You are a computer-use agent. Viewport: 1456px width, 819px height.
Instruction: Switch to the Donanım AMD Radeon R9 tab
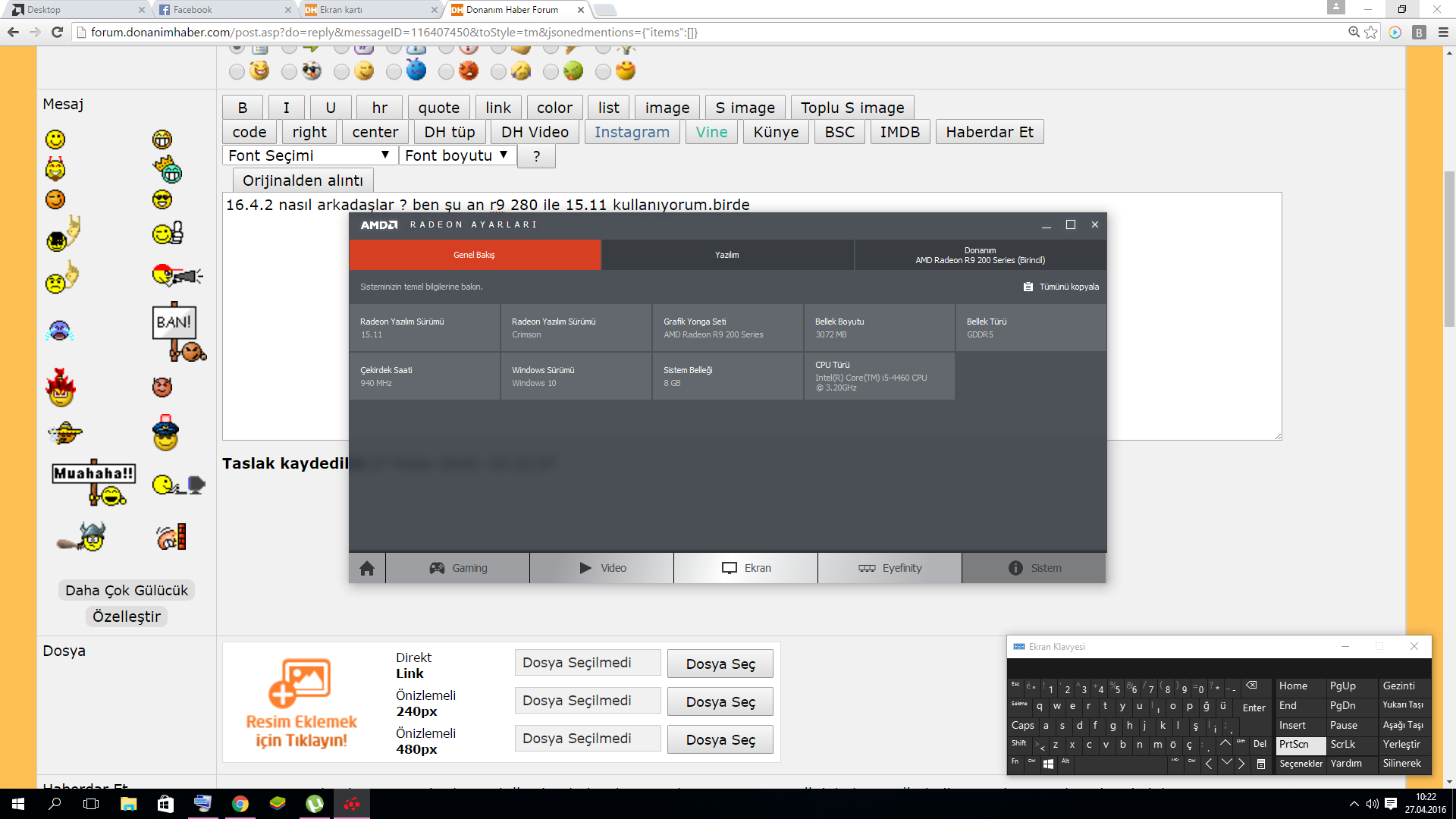point(981,255)
